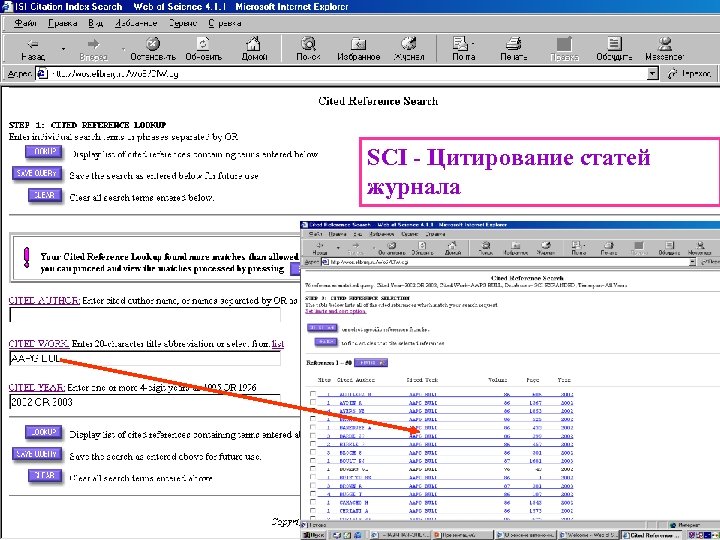Click the SEARCH button in the small Cited Reference window
Screen dimensions: 720x540
tap(326, 342)
